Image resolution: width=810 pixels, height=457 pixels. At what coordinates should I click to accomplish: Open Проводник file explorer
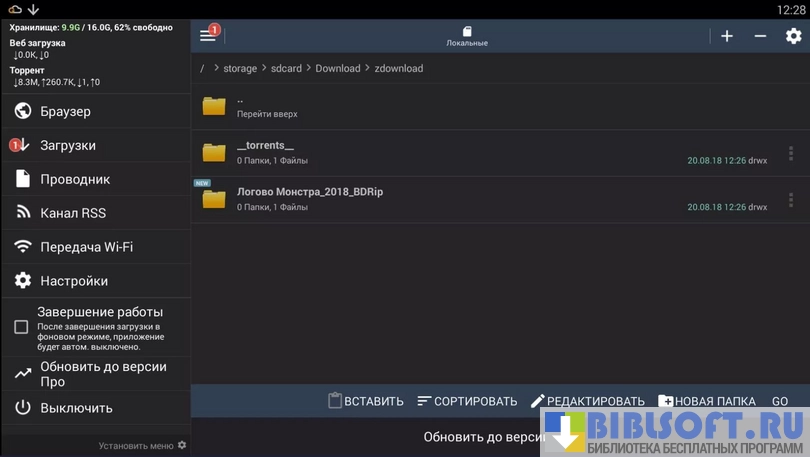(x=74, y=179)
